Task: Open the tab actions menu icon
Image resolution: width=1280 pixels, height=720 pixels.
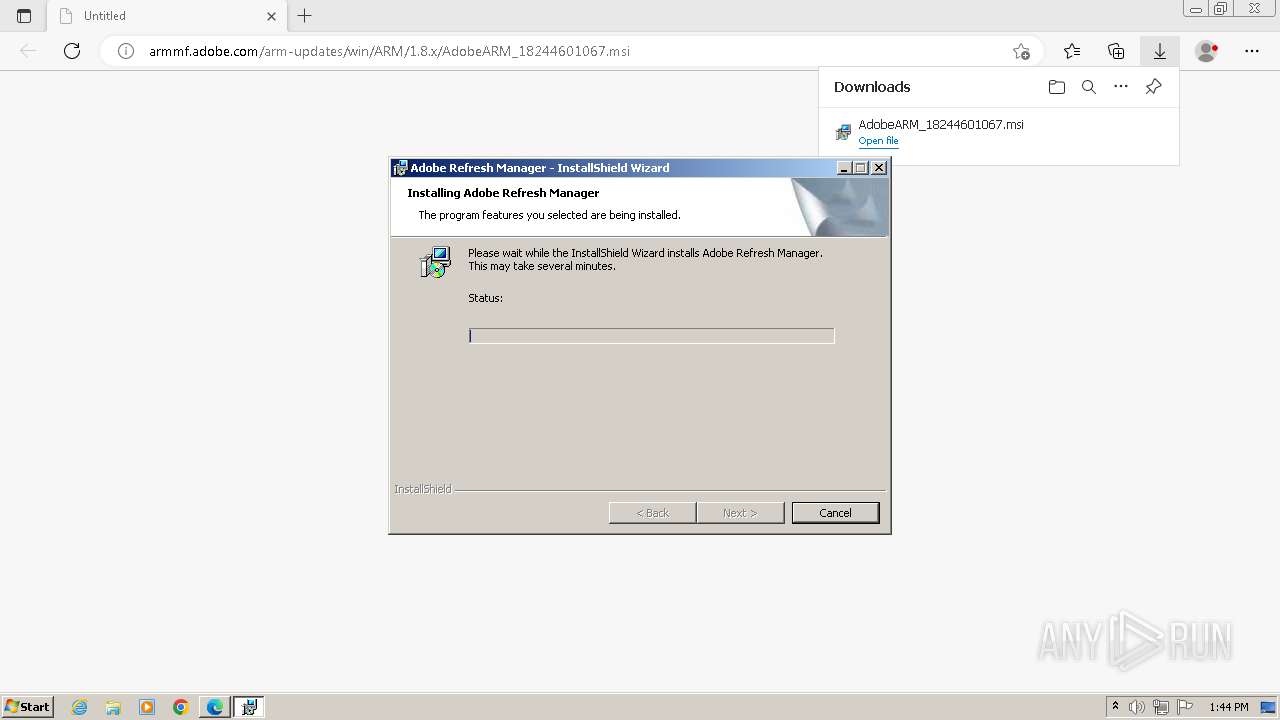Action: pyautogui.click(x=24, y=16)
